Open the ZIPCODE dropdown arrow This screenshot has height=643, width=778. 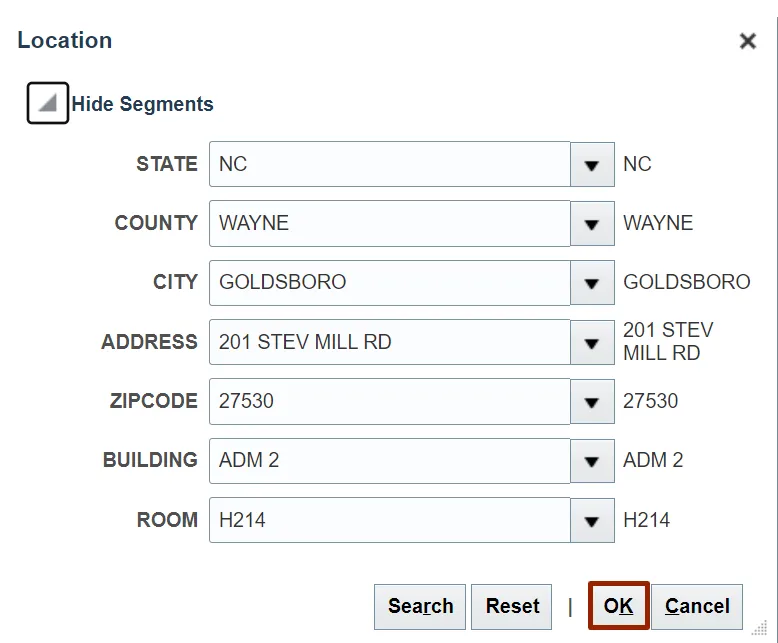tap(592, 401)
